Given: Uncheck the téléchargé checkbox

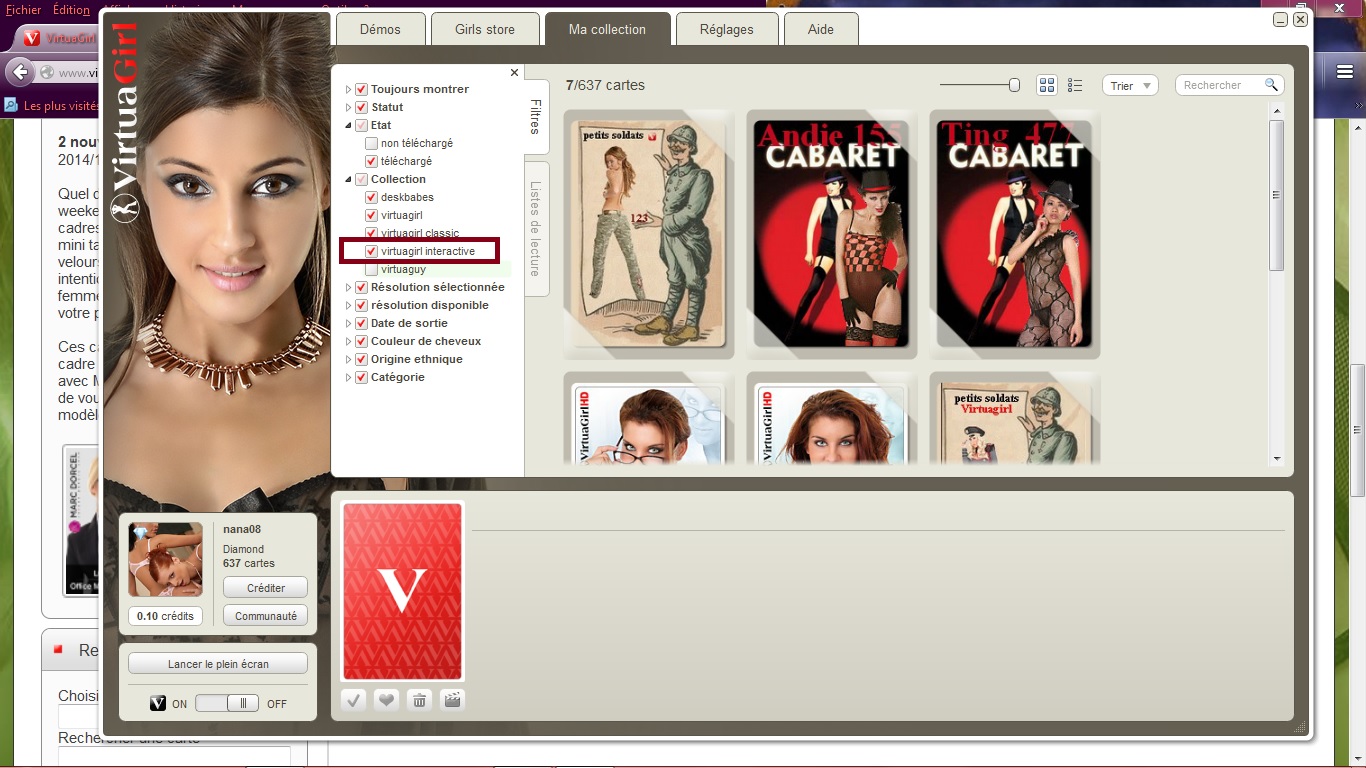Looking at the screenshot, I should tap(372, 161).
